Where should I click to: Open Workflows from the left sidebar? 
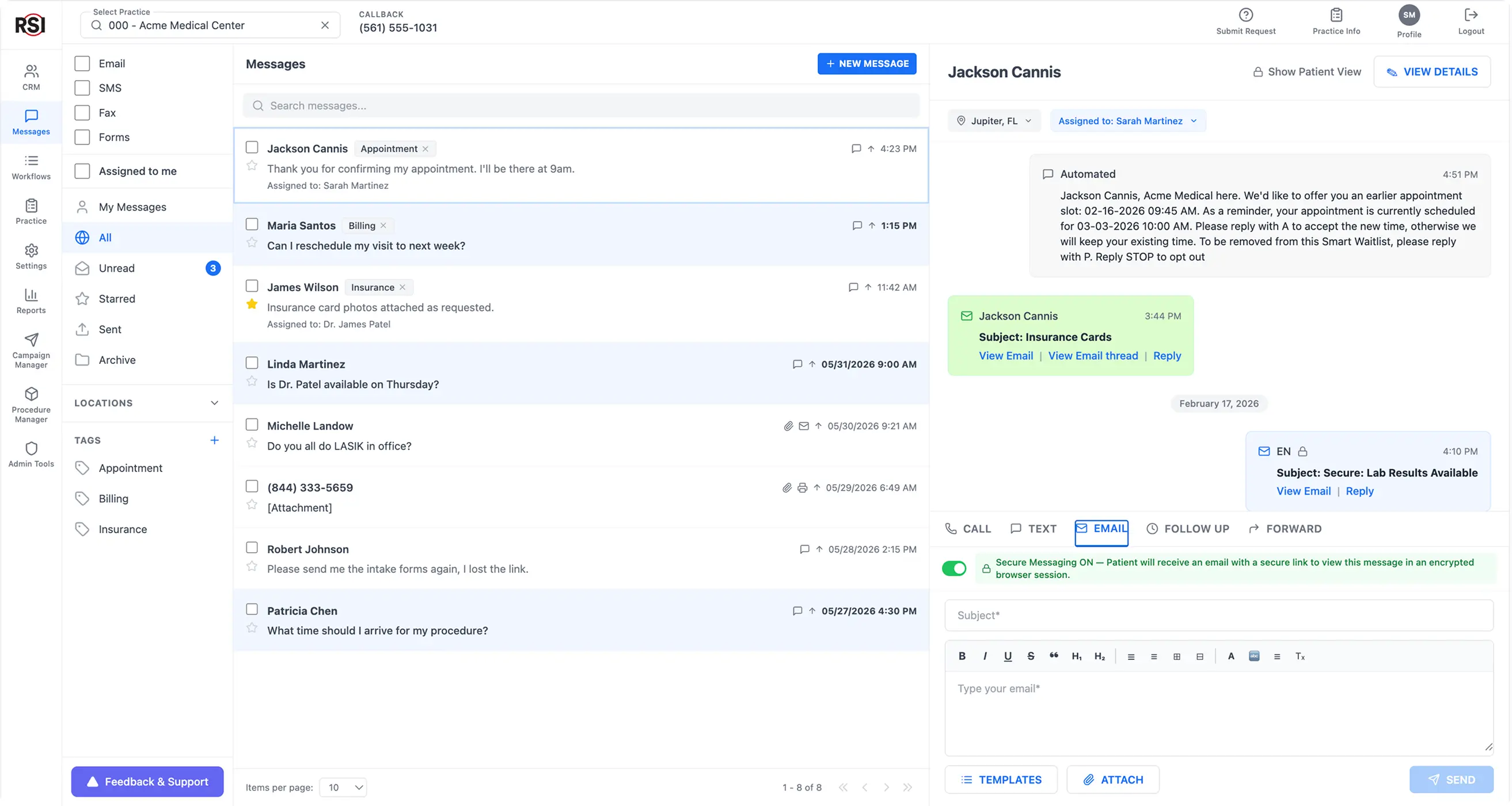31,168
